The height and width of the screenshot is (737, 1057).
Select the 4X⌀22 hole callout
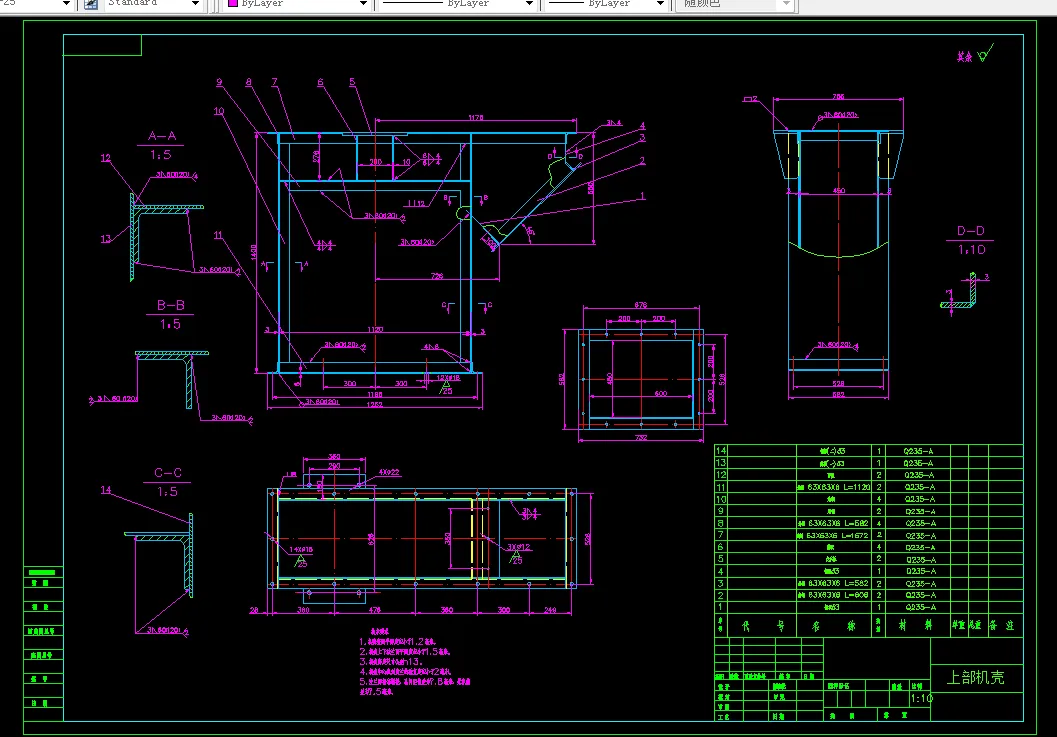(389, 473)
